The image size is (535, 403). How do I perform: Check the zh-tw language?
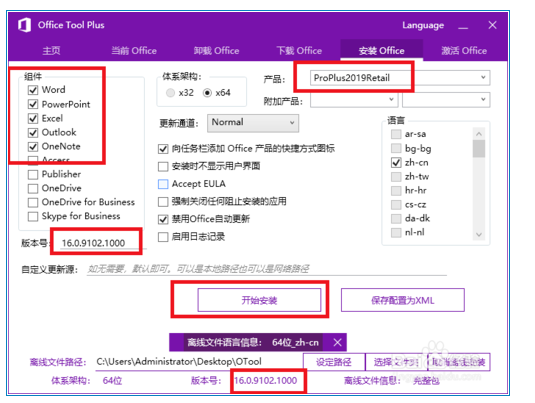click(x=396, y=176)
